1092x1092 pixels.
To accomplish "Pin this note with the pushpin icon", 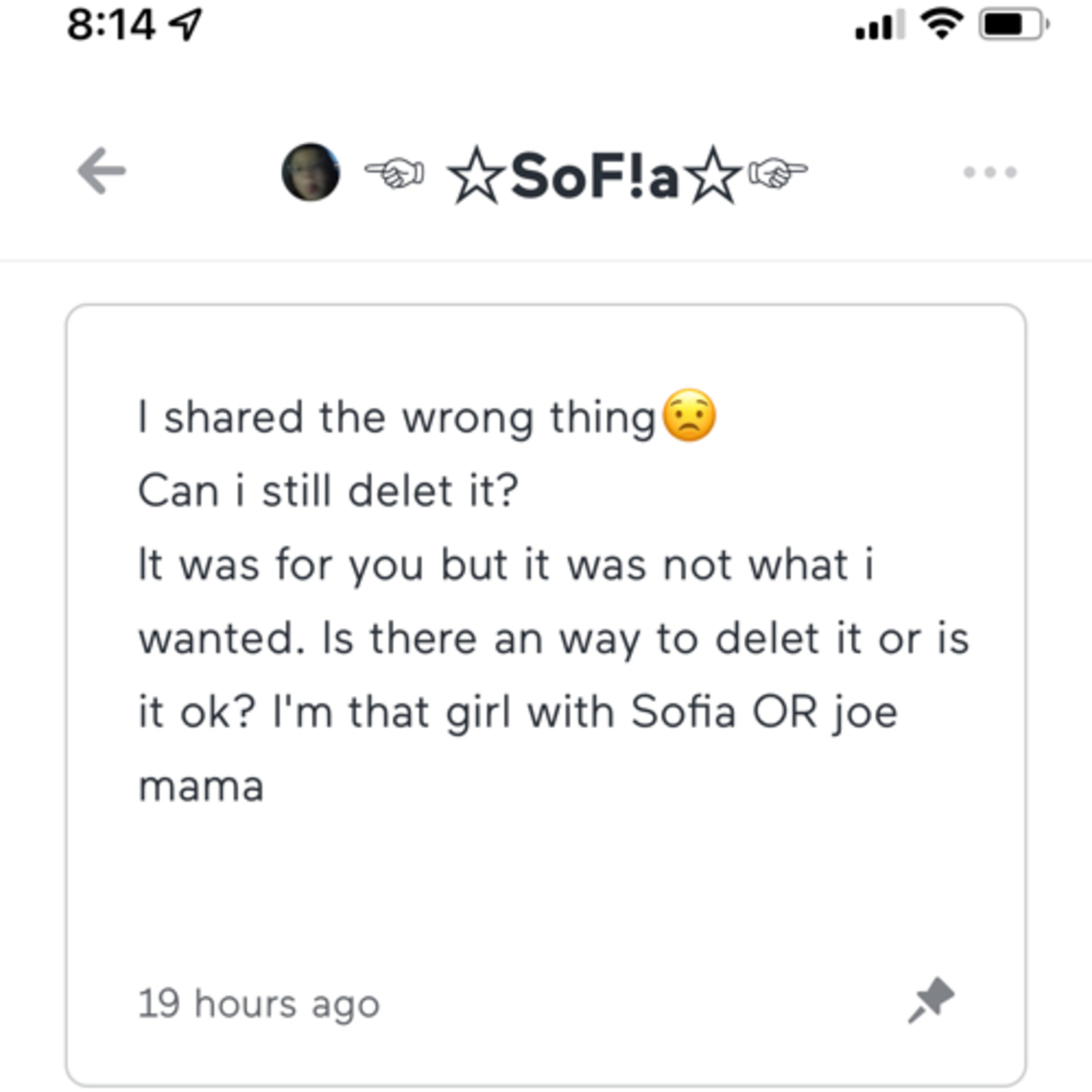I will coord(931,1000).
